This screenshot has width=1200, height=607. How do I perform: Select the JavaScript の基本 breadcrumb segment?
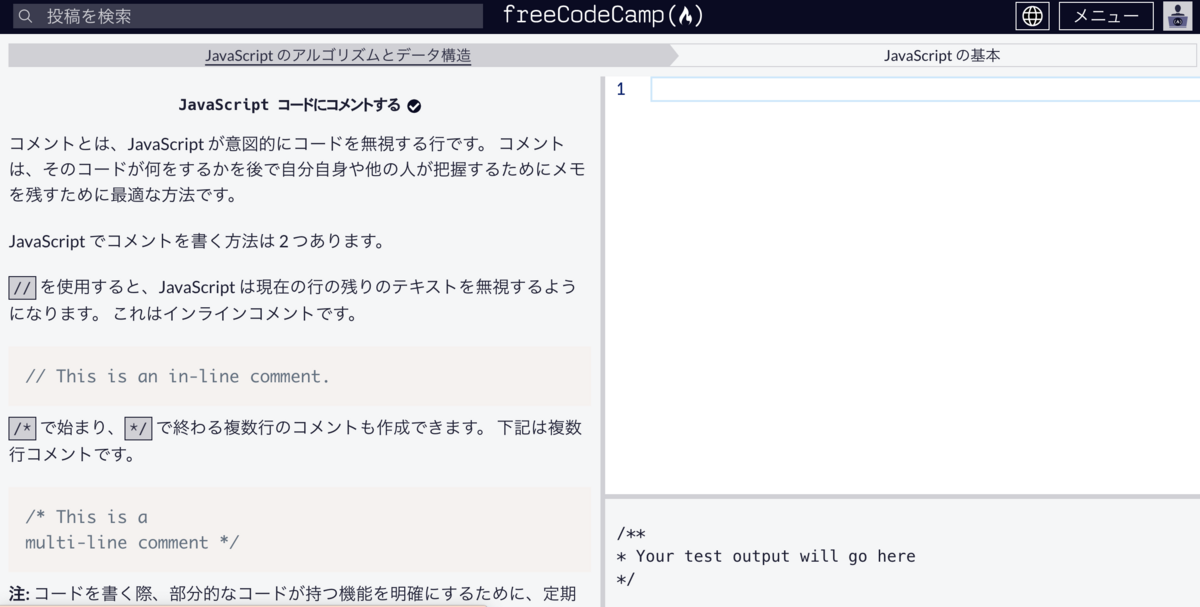[x=941, y=55]
